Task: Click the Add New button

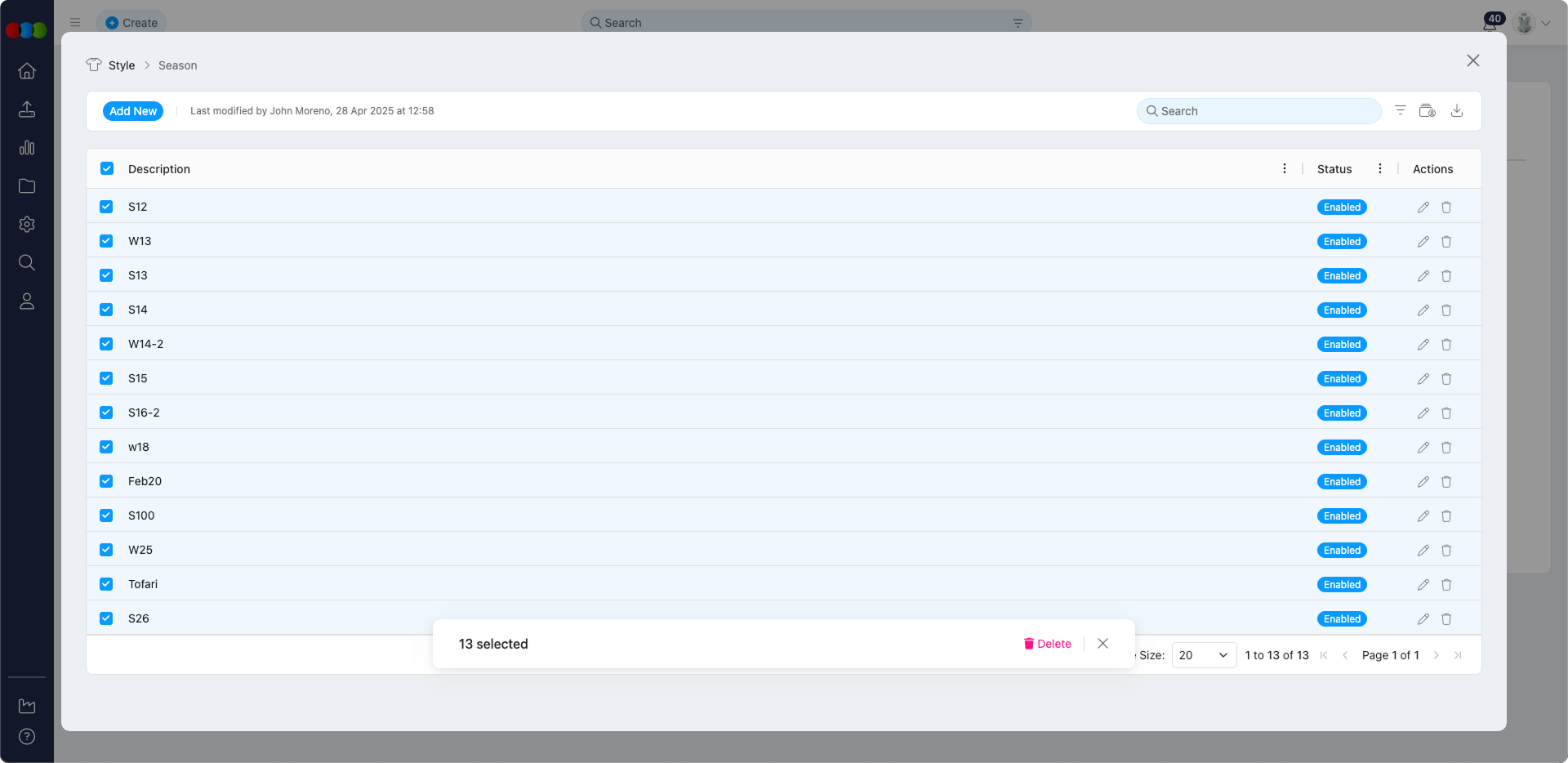Action: point(133,111)
